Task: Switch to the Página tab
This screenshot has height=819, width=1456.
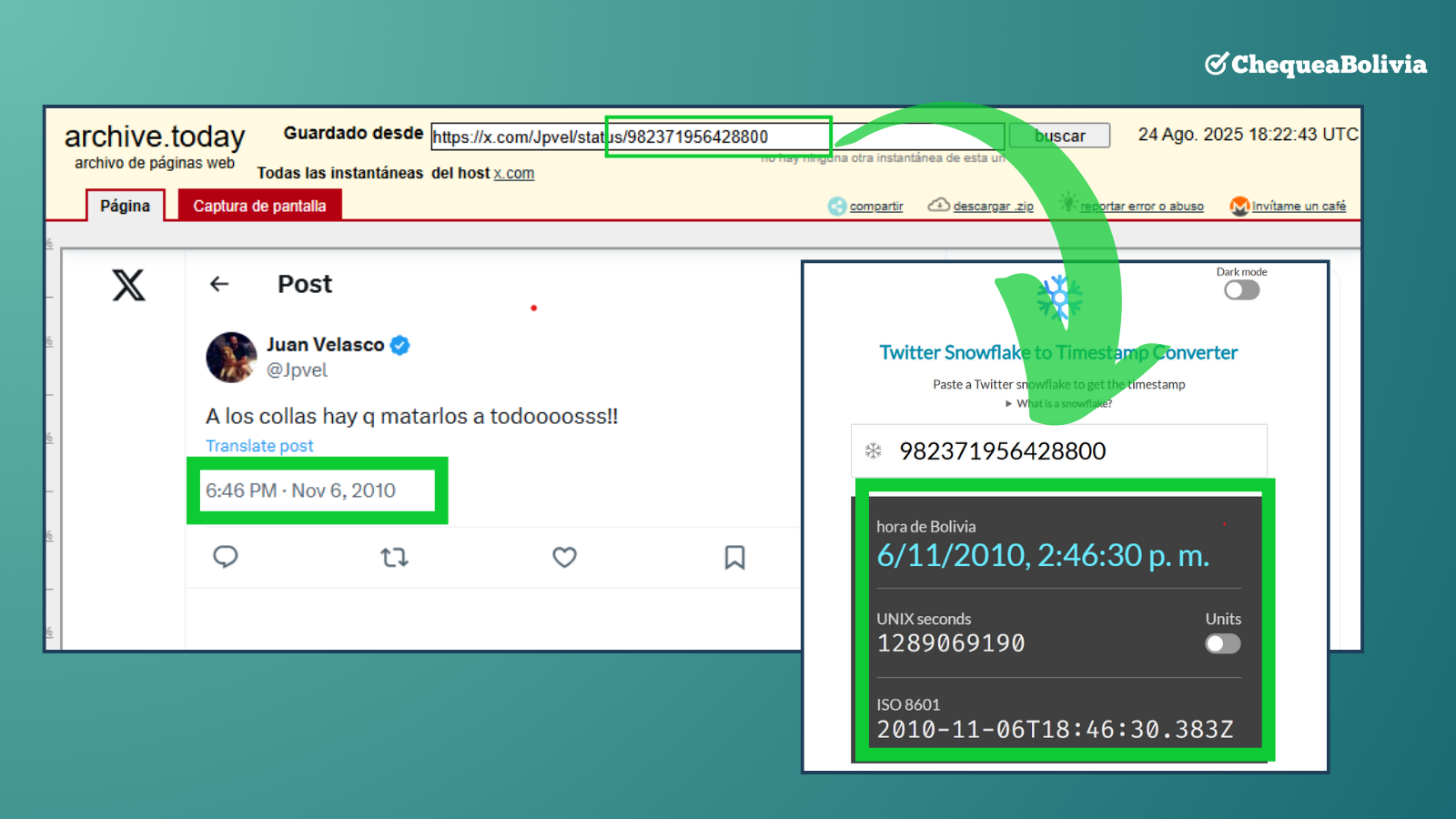Action: 125,206
